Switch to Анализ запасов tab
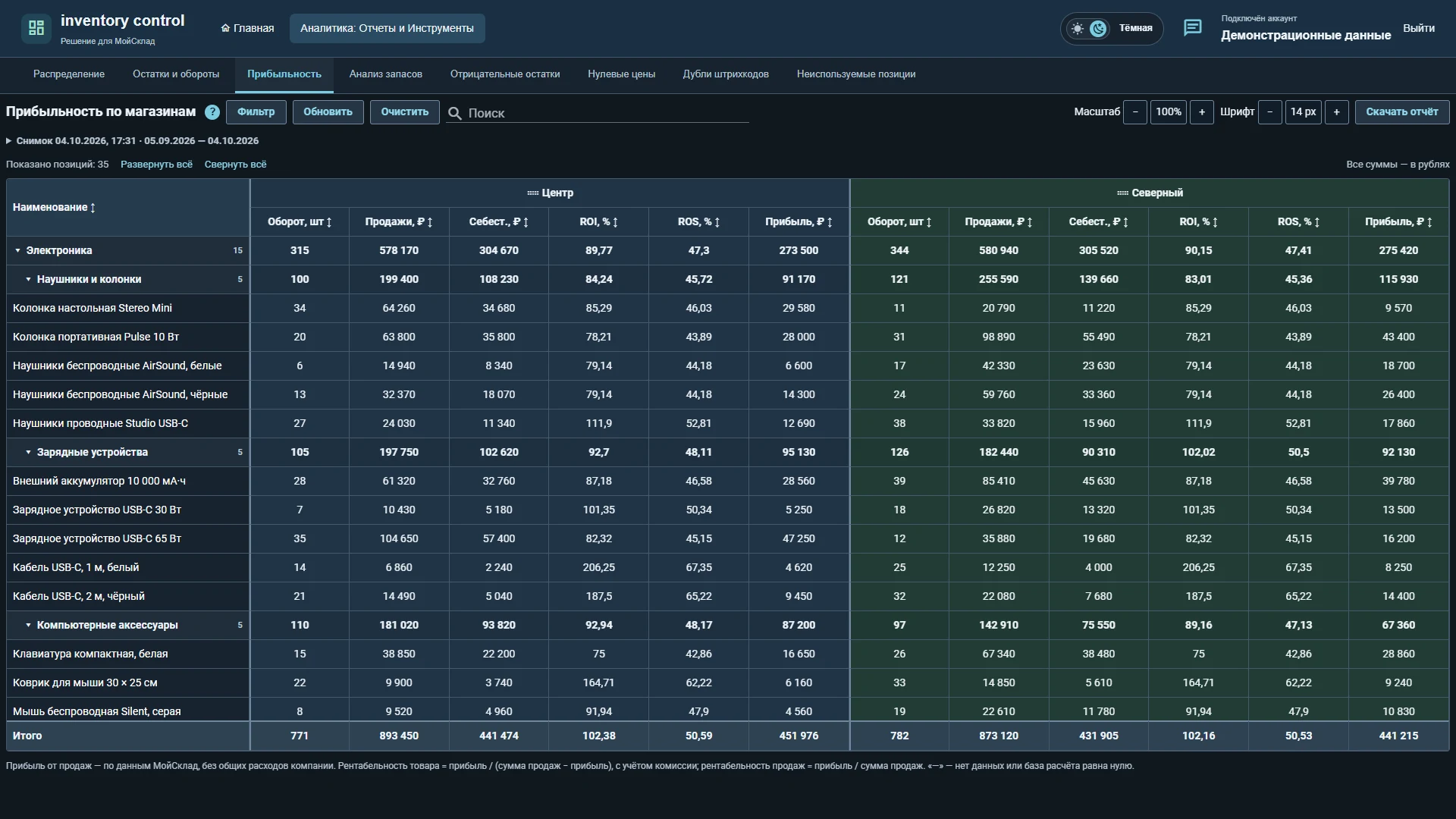Screen dimensions: 1456x819 pyautogui.click(x=385, y=74)
